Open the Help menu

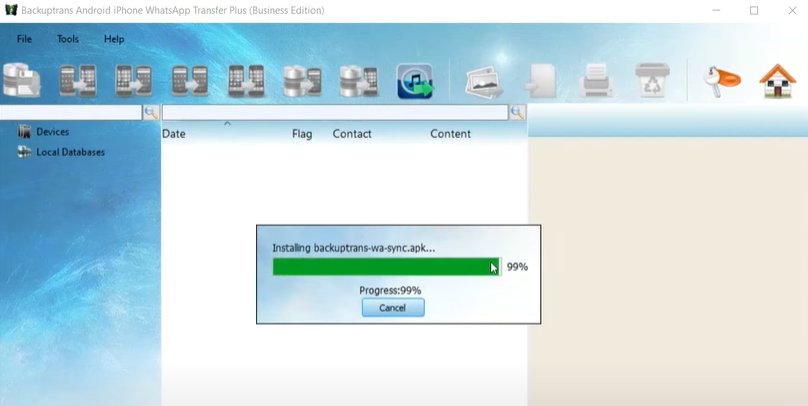(114, 39)
